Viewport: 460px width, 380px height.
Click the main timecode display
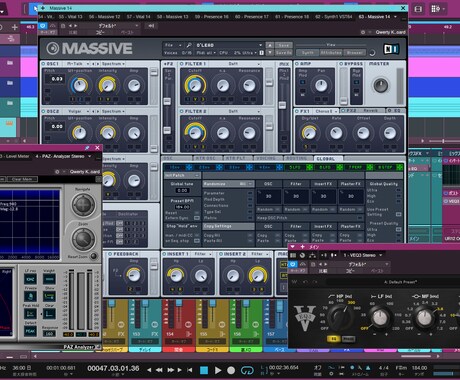click(x=113, y=368)
